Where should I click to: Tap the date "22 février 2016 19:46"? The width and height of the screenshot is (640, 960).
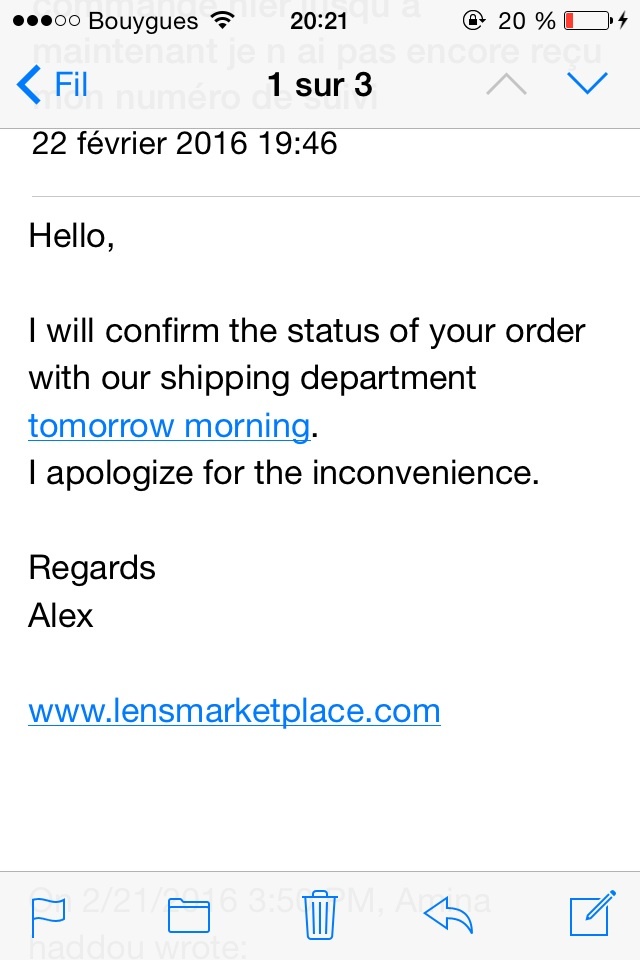click(x=185, y=143)
